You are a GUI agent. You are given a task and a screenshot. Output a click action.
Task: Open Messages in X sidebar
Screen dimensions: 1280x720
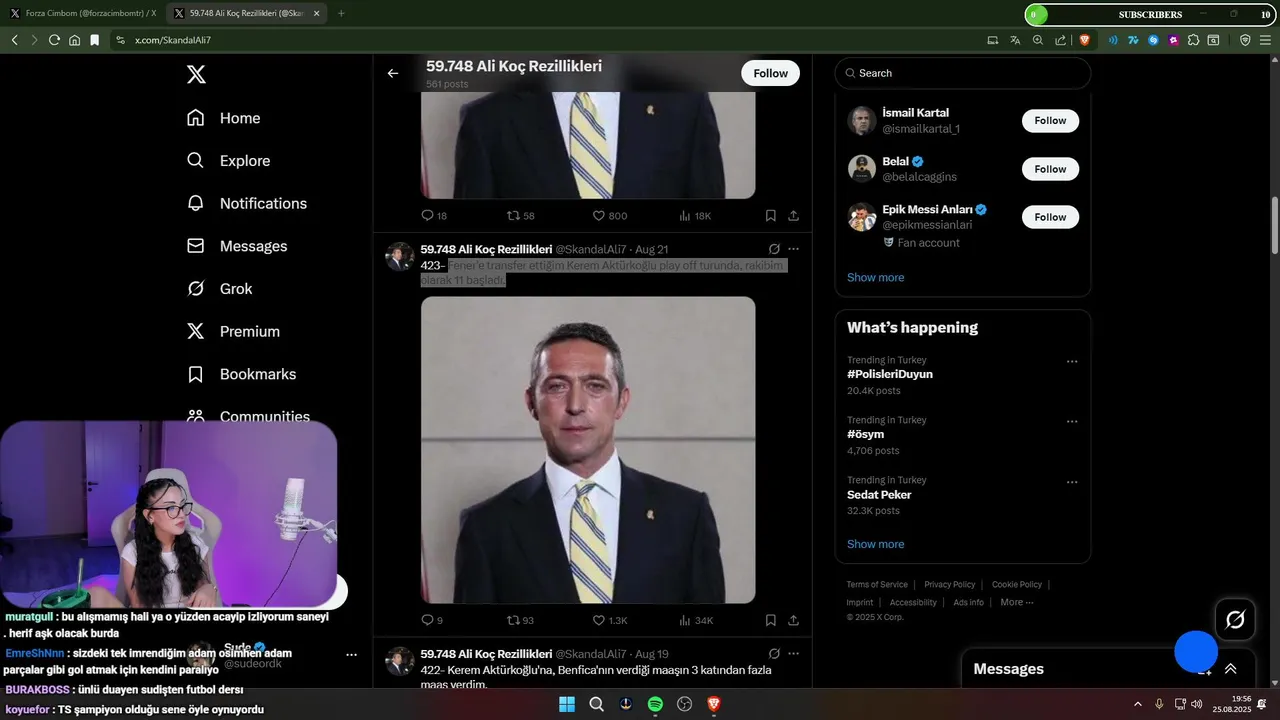click(238, 246)
